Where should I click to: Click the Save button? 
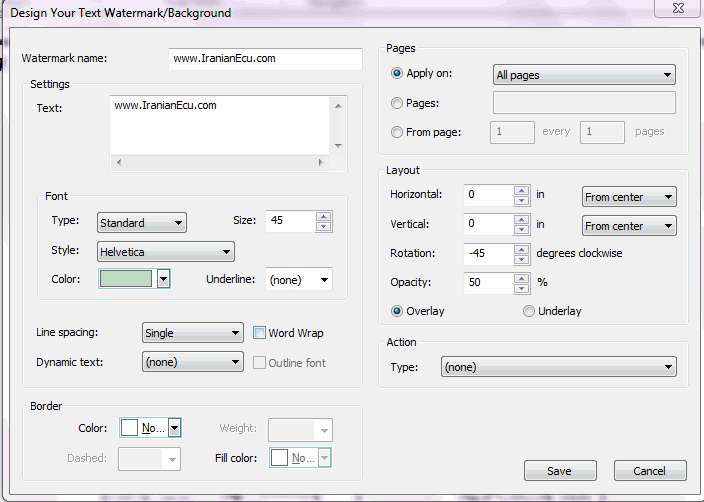point(559,471)
